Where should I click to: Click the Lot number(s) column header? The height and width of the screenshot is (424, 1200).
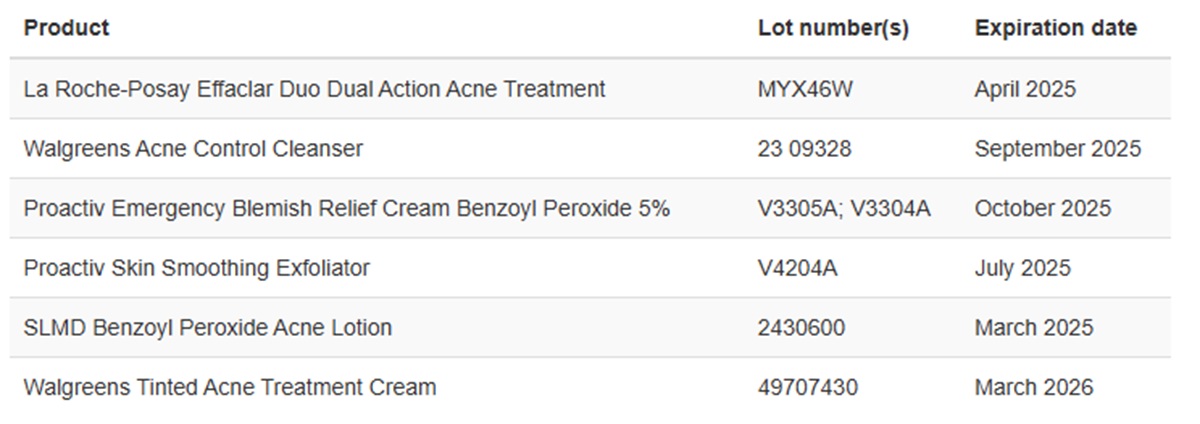[833, 28]
